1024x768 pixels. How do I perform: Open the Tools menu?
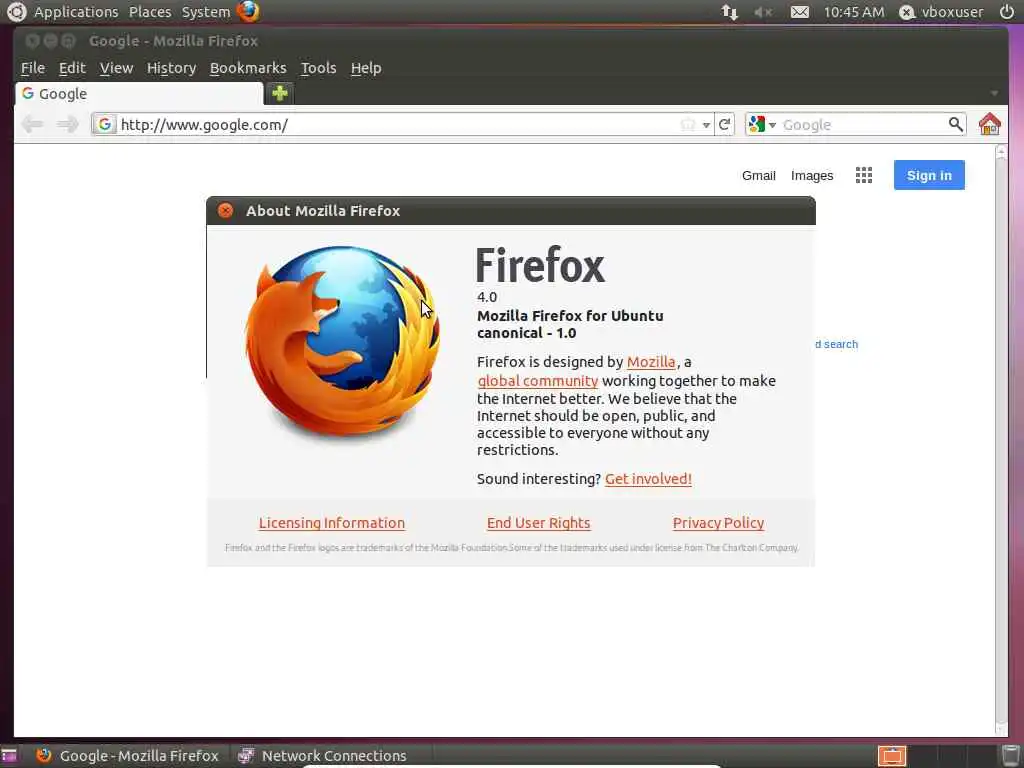pyautogui.click(x=318, y=68)
